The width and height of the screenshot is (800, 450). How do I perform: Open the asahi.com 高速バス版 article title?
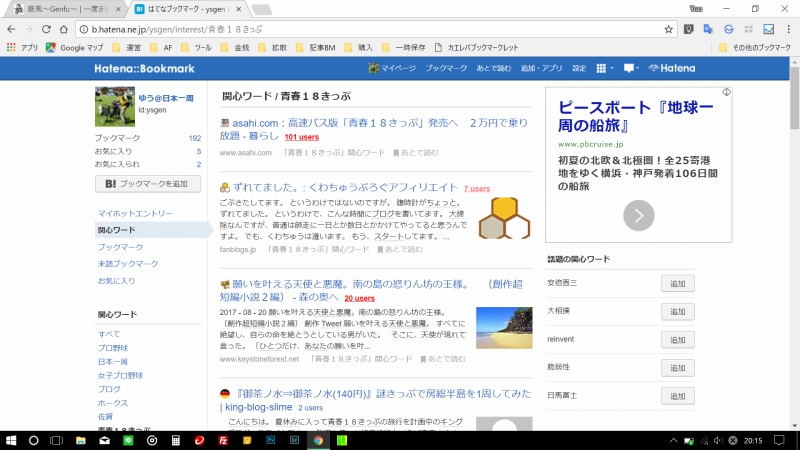point(373,129)
